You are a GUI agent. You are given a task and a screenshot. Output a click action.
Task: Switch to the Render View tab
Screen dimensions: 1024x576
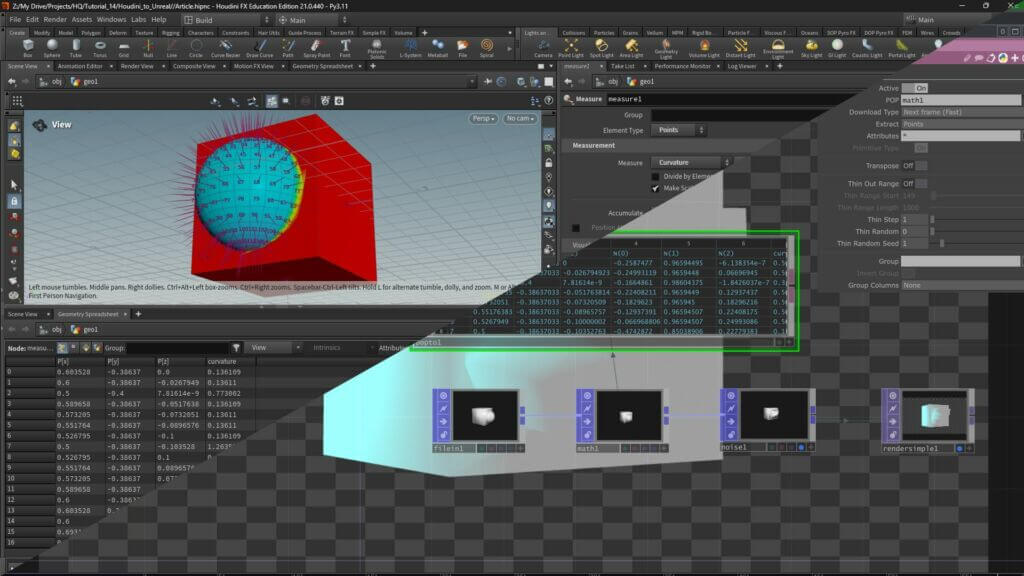137,66
